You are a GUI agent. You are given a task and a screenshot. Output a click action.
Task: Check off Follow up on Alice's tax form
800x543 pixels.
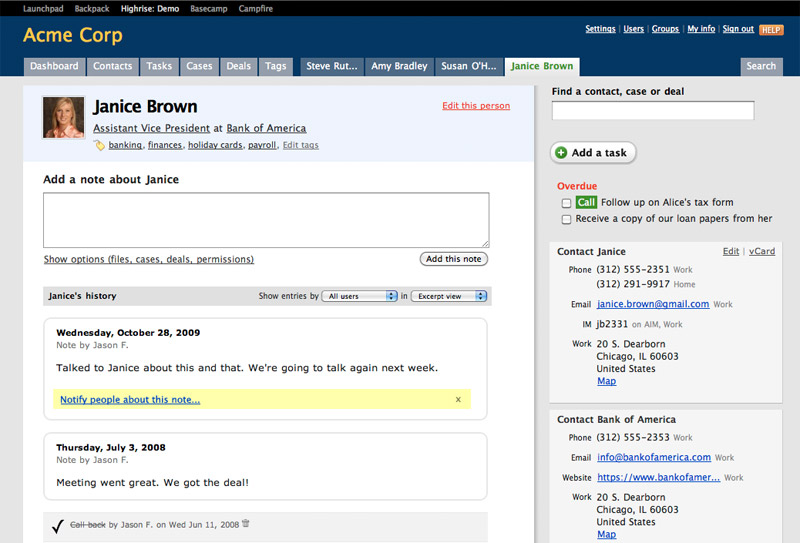566,203
